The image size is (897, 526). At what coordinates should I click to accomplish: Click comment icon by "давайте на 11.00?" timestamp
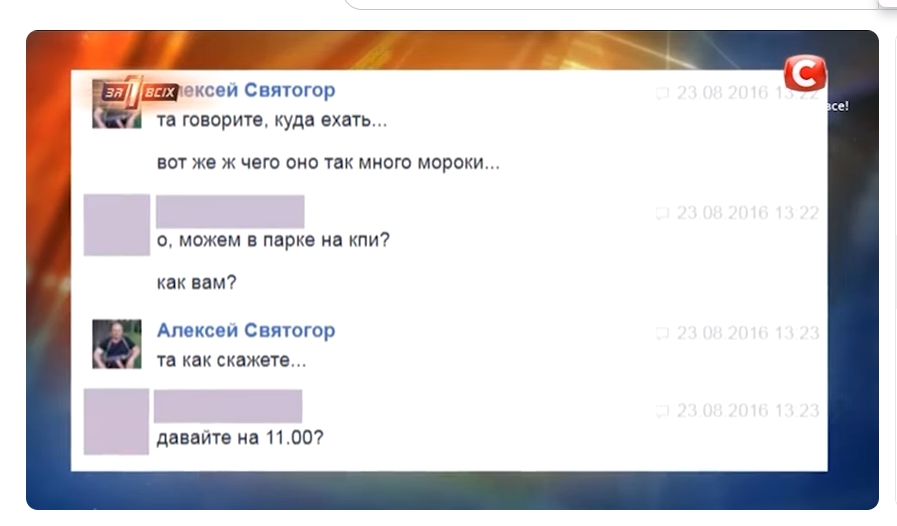(x=662, y=411)
